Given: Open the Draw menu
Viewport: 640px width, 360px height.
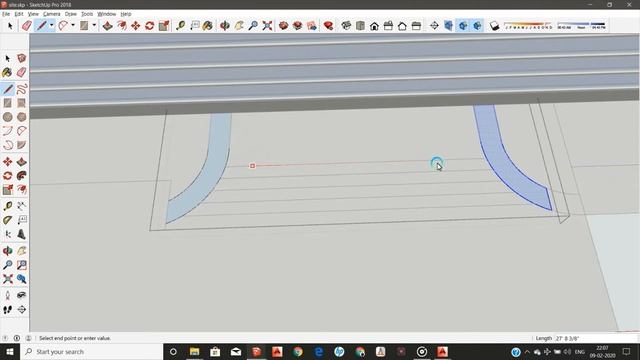Looking at the screenshot, I should point(71,14).
